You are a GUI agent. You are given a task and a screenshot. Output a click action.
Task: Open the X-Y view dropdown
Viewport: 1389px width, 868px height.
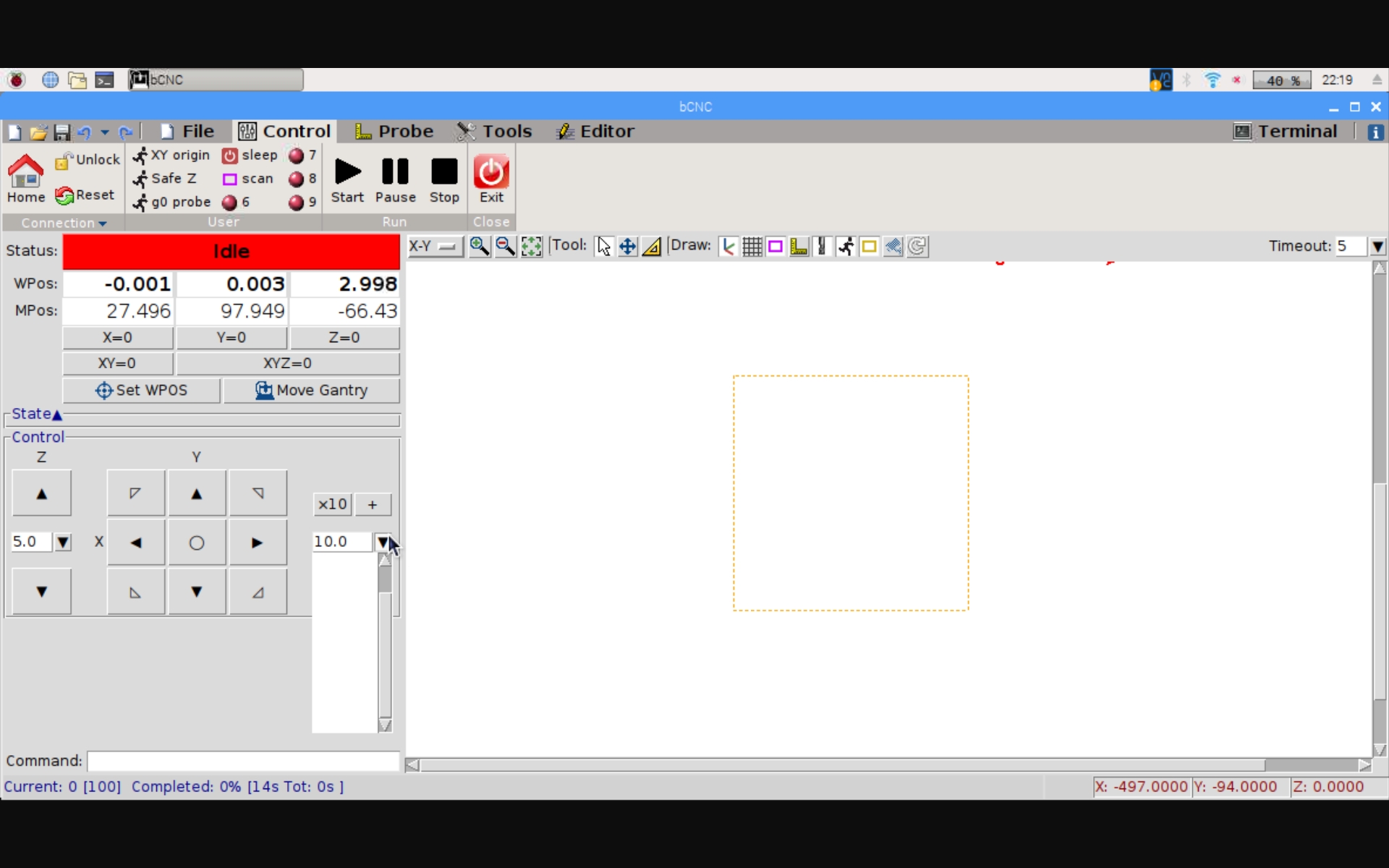click(x=435, y=247)
